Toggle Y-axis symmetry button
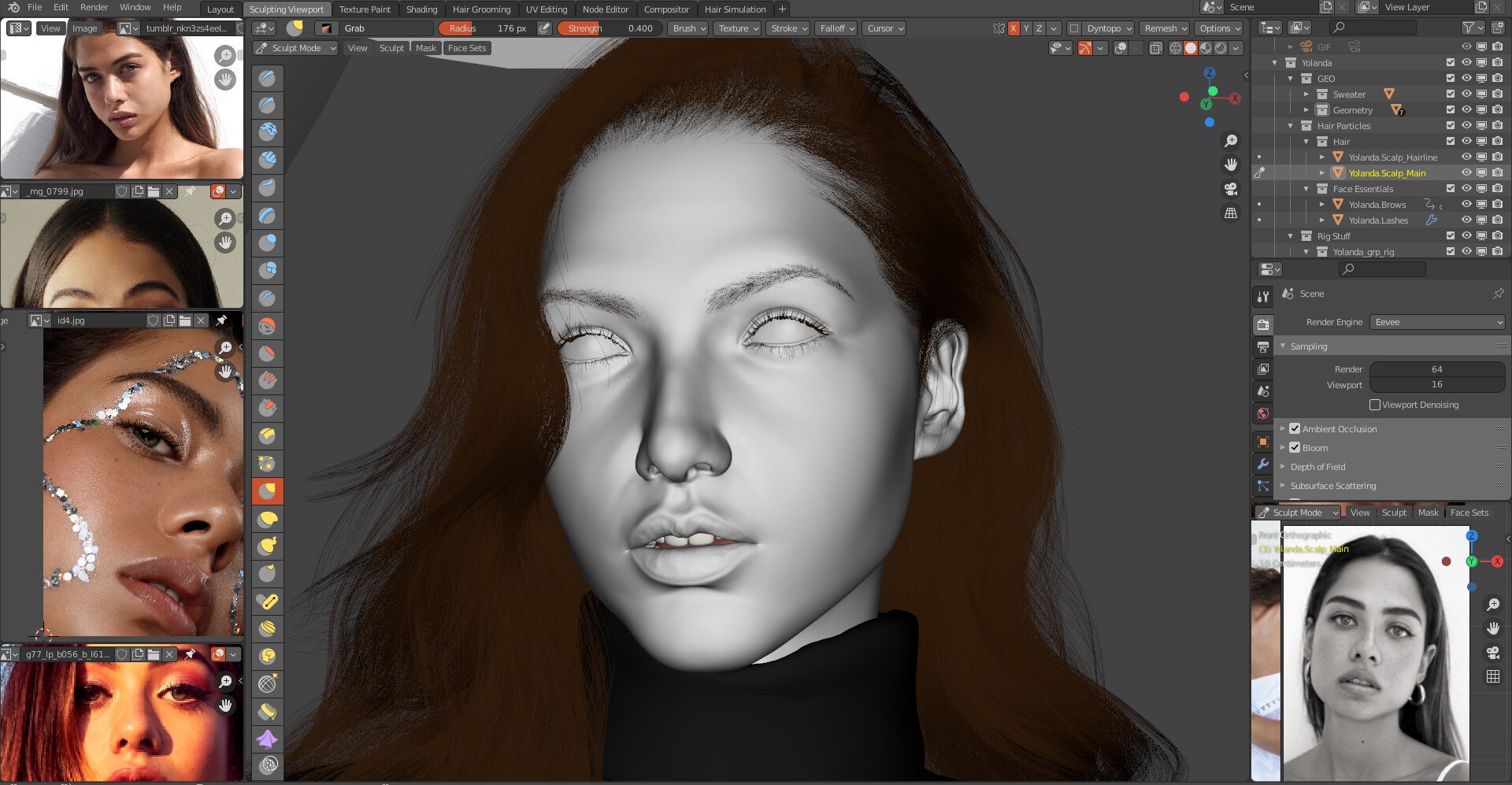The height and width of the screenshot is (785, 1512). (x=1026, y=28)
